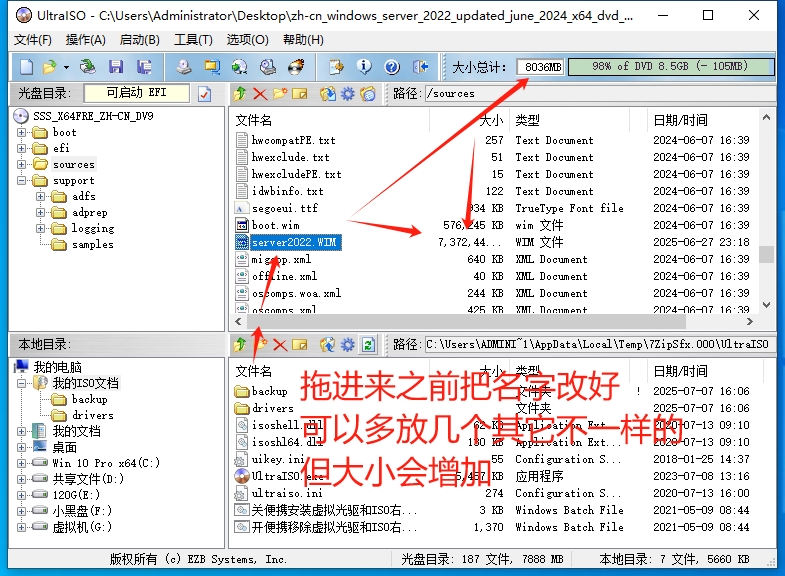Click the help question mark toolbar icon

click(392, 67)
